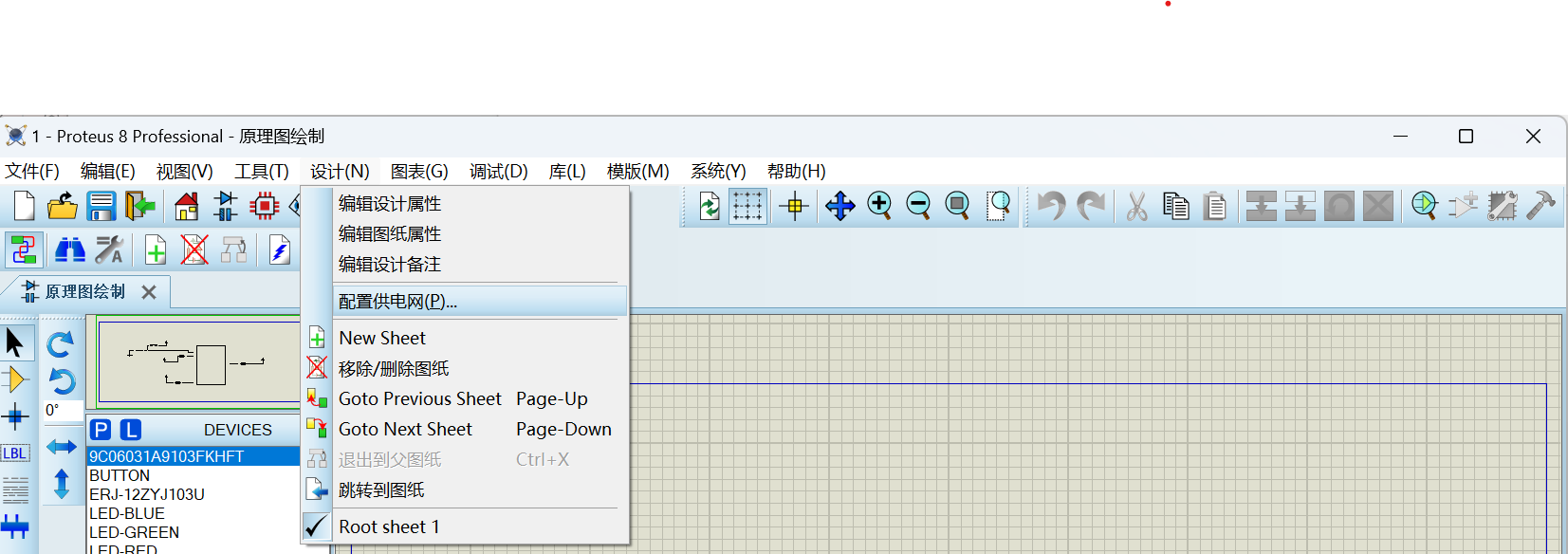This screenshot has width=1568, height=554.
Task: Select the Junction Dot Mode tool
Action: pyautogui.click(x=15, y=415)
